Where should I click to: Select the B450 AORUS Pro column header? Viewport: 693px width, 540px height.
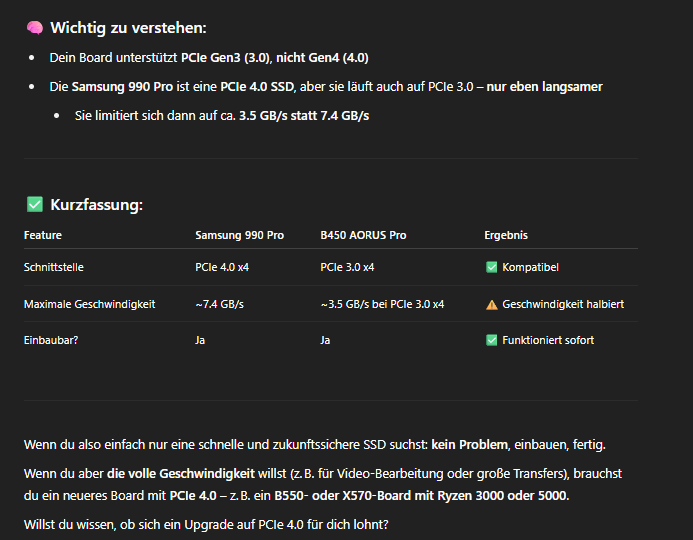[363, 235]
